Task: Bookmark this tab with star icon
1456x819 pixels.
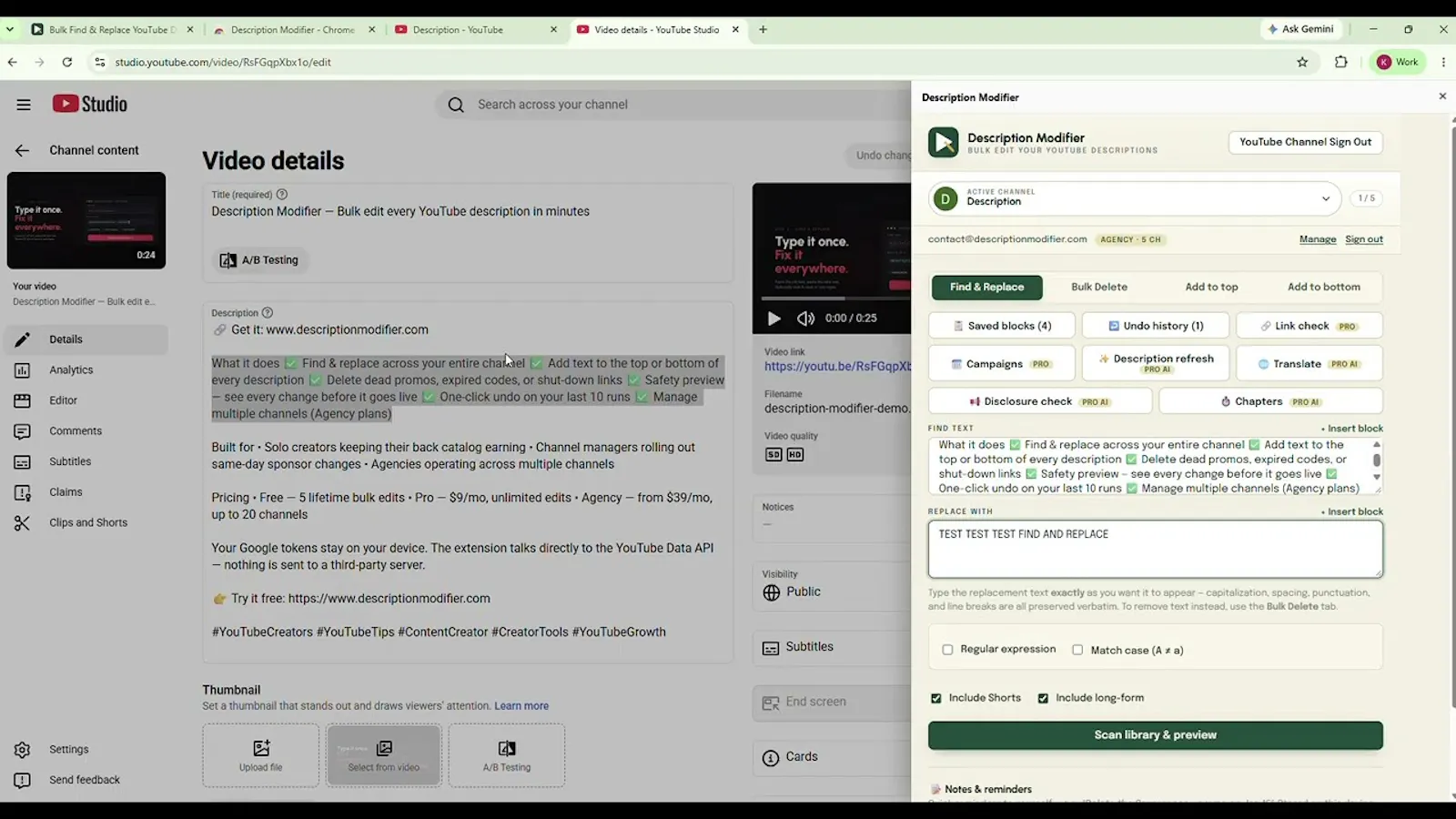Action: pyautogui.click(x=1302, y=62)
